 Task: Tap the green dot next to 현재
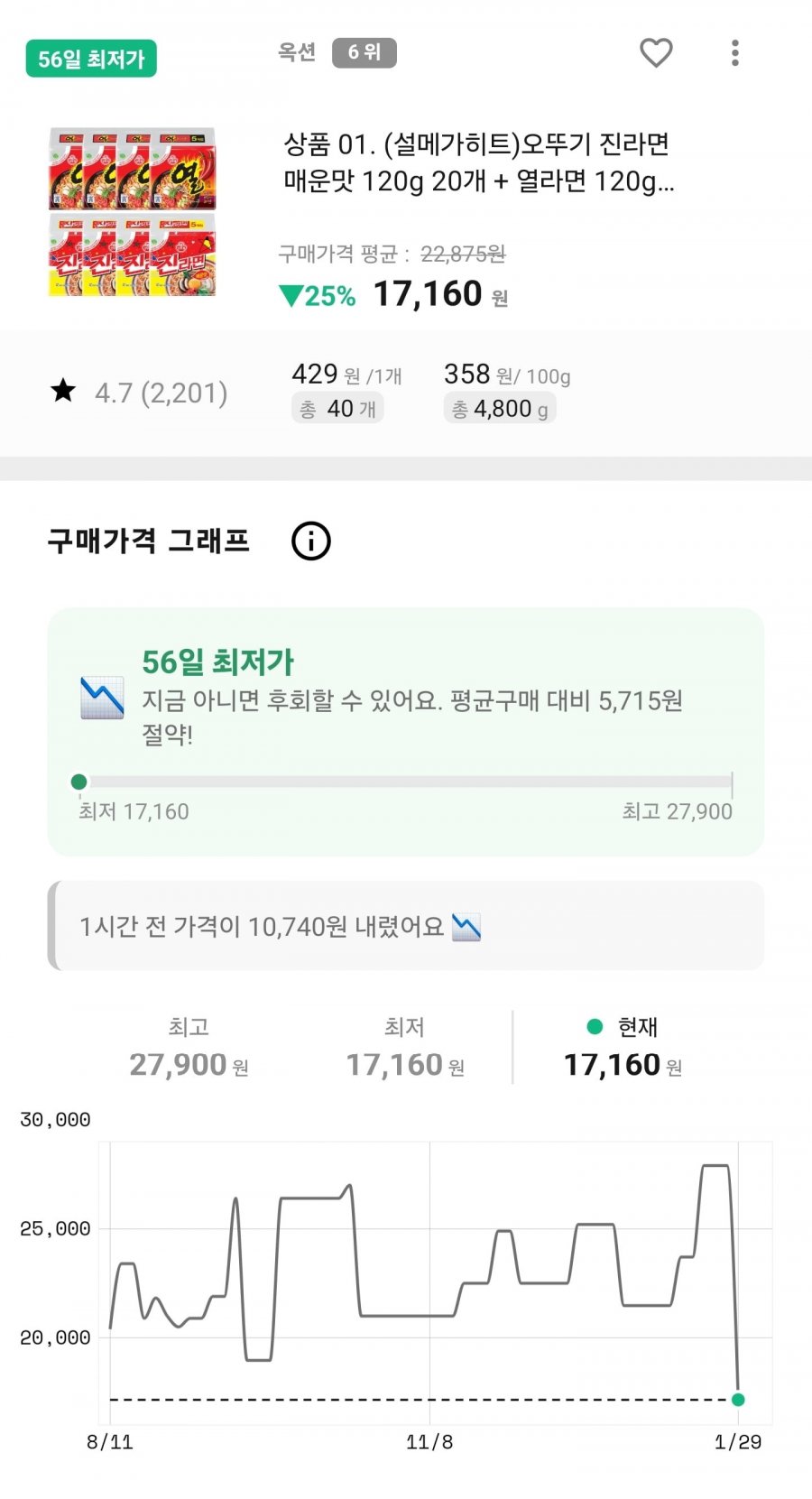[595, 1026]
